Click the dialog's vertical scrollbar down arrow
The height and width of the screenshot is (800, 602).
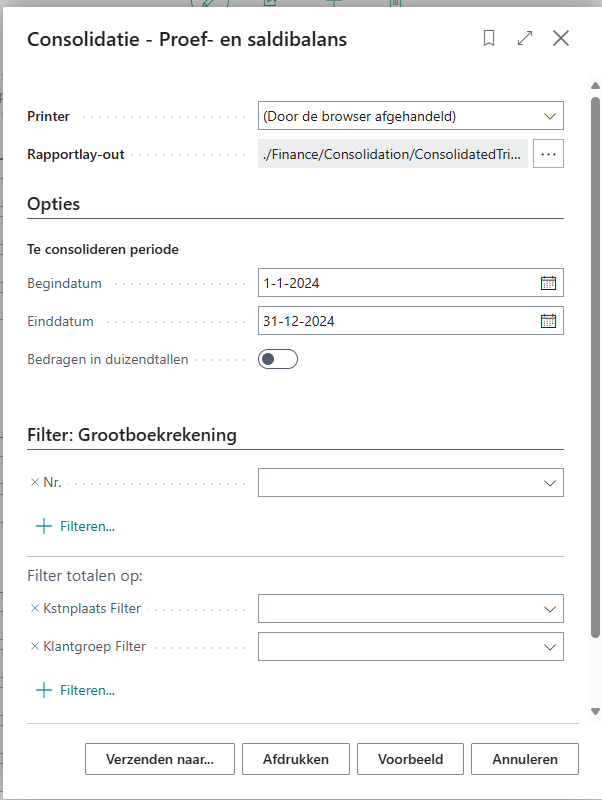click(x=595, y=711)
